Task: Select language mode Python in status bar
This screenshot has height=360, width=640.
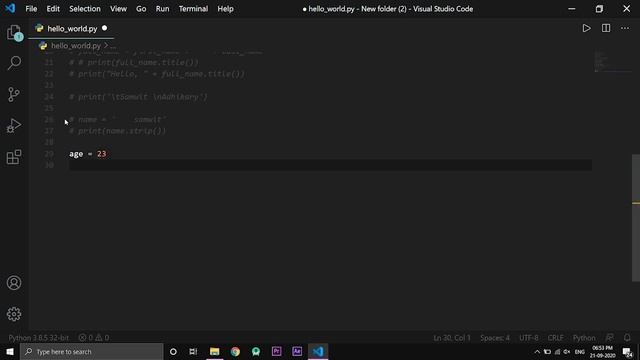Action: [x=584, y=338]
